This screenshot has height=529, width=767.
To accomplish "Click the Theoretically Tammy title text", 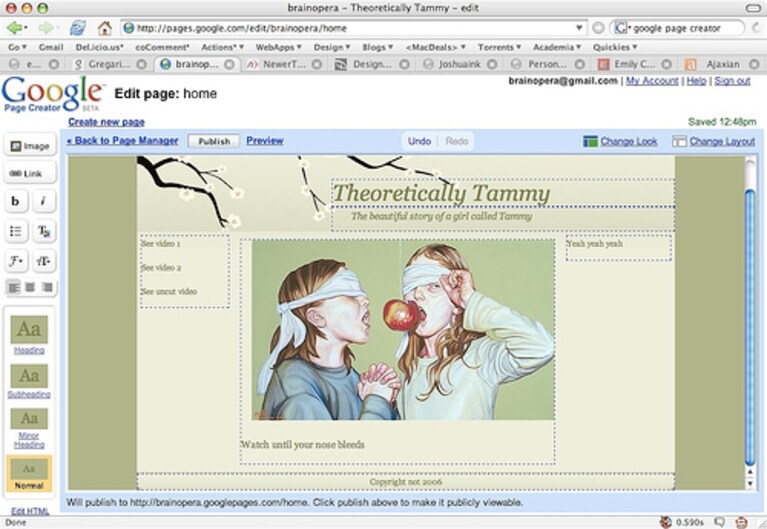I will pyautogui.click(x=441, y=193).
